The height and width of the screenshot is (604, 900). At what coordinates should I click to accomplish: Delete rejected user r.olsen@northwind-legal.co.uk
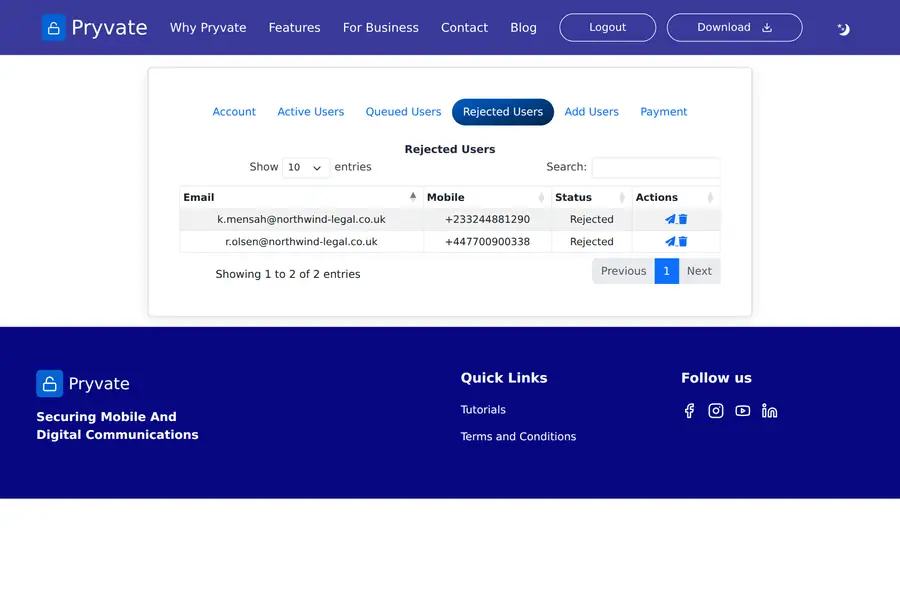click(x=682, y=242)
